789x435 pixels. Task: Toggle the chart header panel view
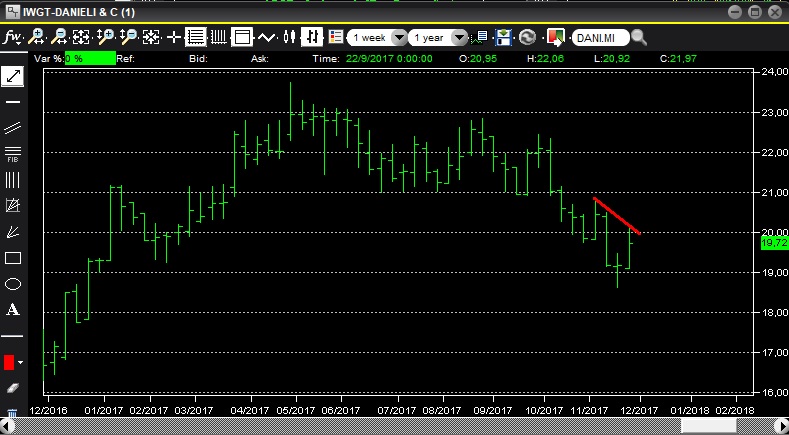[242, 37]
